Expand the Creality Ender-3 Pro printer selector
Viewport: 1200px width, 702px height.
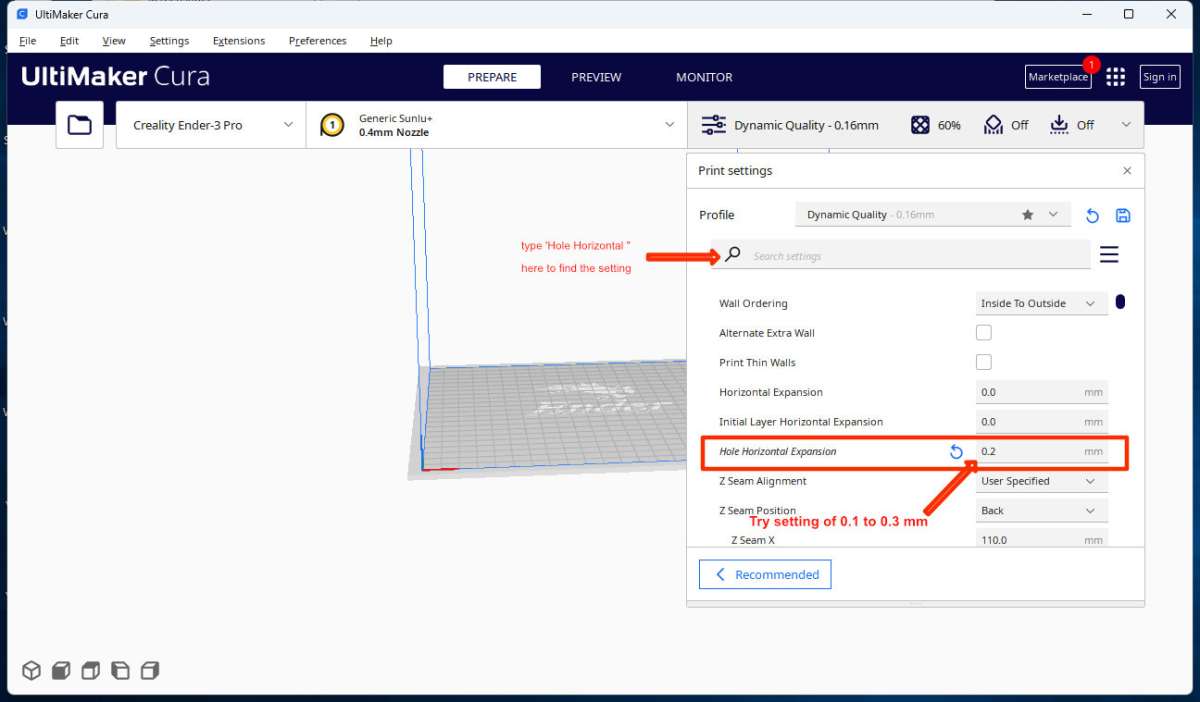[211, 125]
